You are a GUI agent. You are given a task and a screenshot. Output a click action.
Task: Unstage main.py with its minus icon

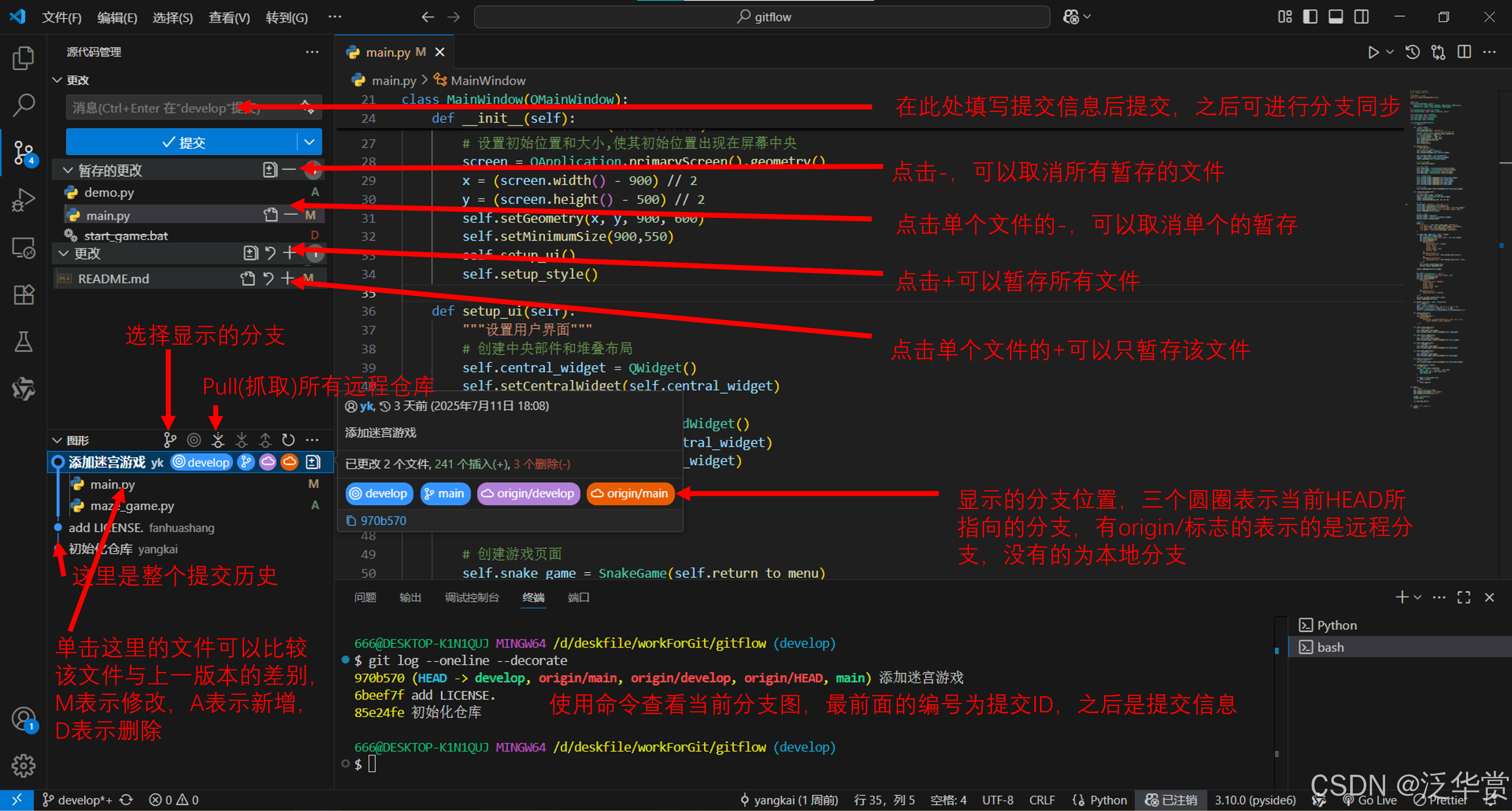(291, 215)
